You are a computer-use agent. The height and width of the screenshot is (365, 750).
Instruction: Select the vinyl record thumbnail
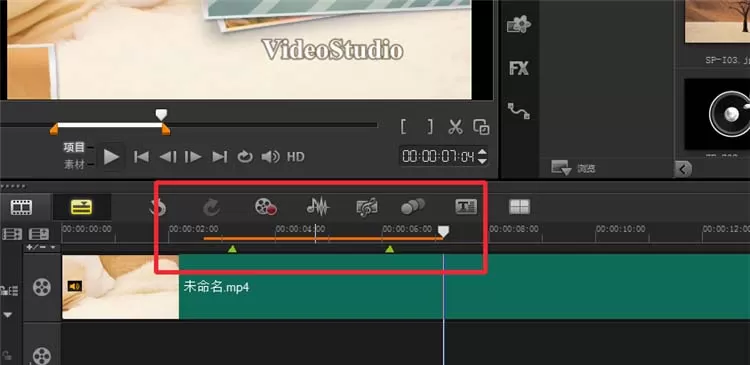(x=717, y=114)
